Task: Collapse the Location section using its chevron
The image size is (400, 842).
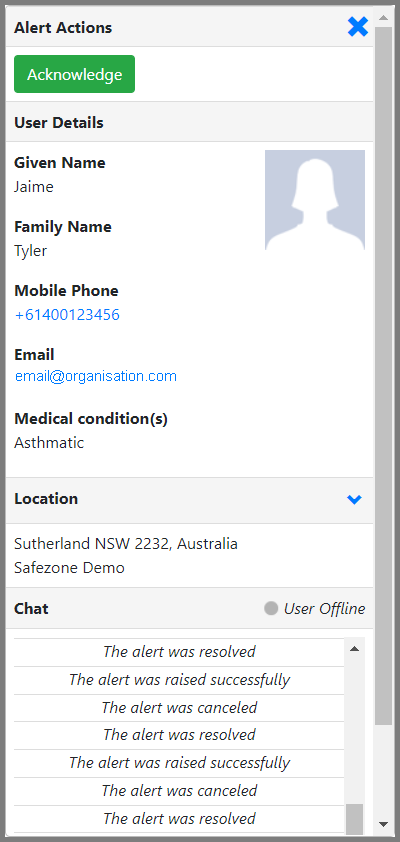Action: (354, 499)
